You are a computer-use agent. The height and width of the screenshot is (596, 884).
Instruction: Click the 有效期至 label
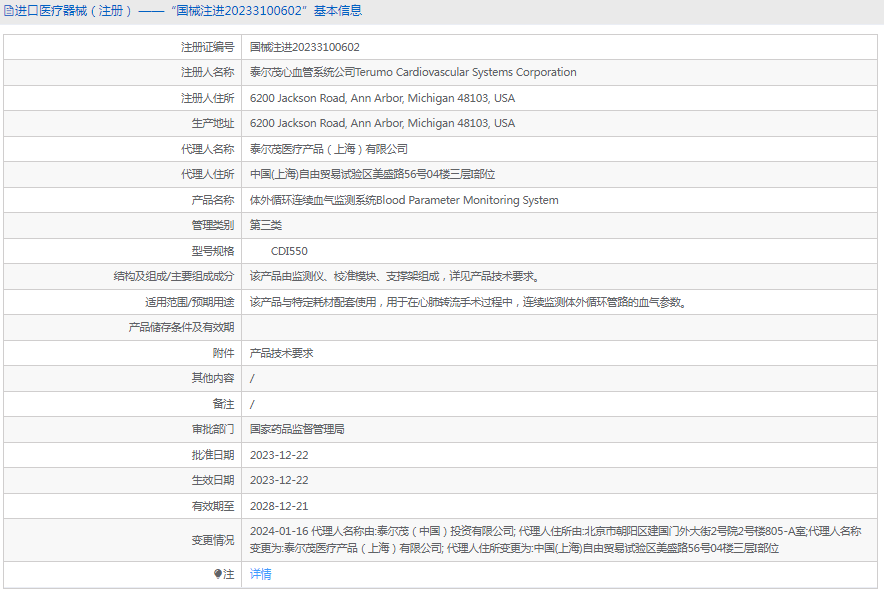click(213, 506)
